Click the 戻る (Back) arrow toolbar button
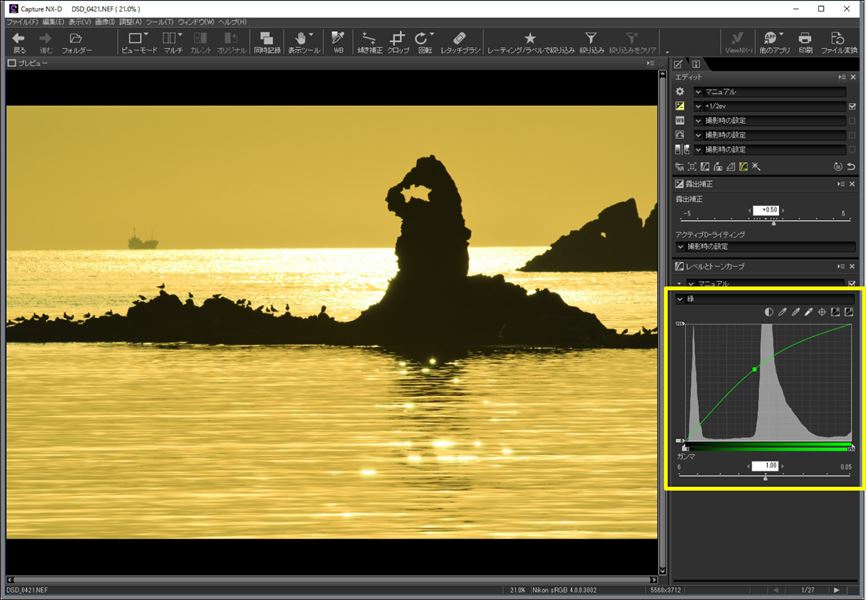Image resolution: width=866 pixels, height=600 pixels. click(19, 42)
